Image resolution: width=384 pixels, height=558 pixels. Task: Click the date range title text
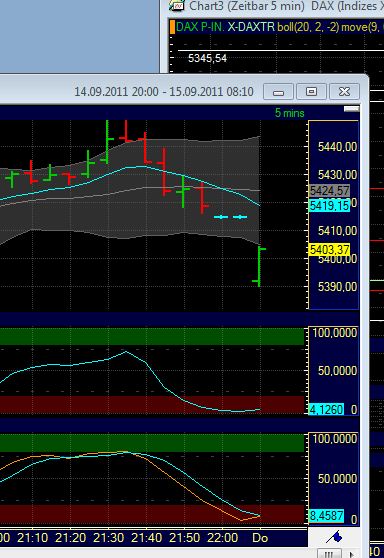(x=164, y=92)
